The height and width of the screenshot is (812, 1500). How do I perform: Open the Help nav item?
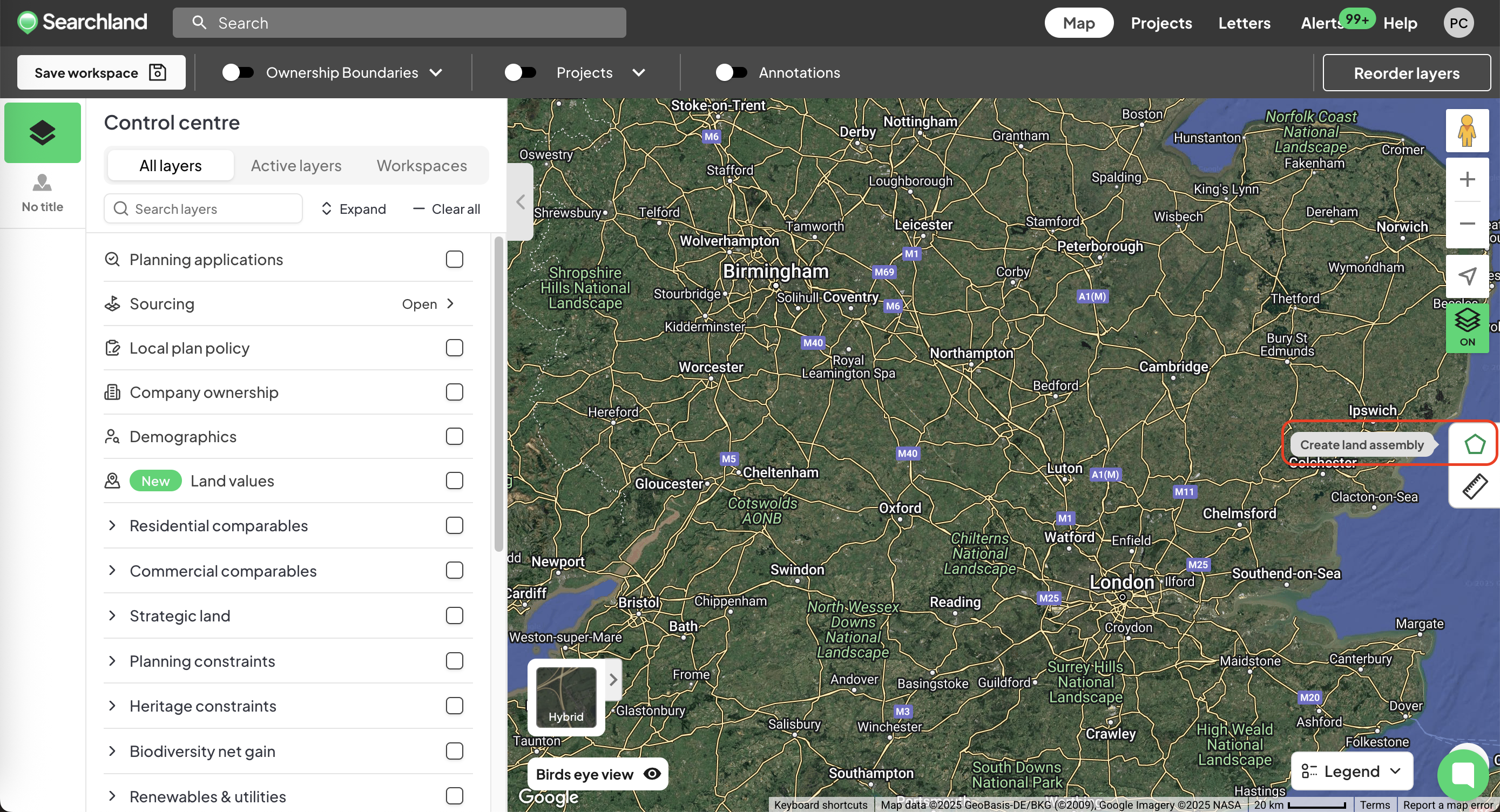point(1400,23)
